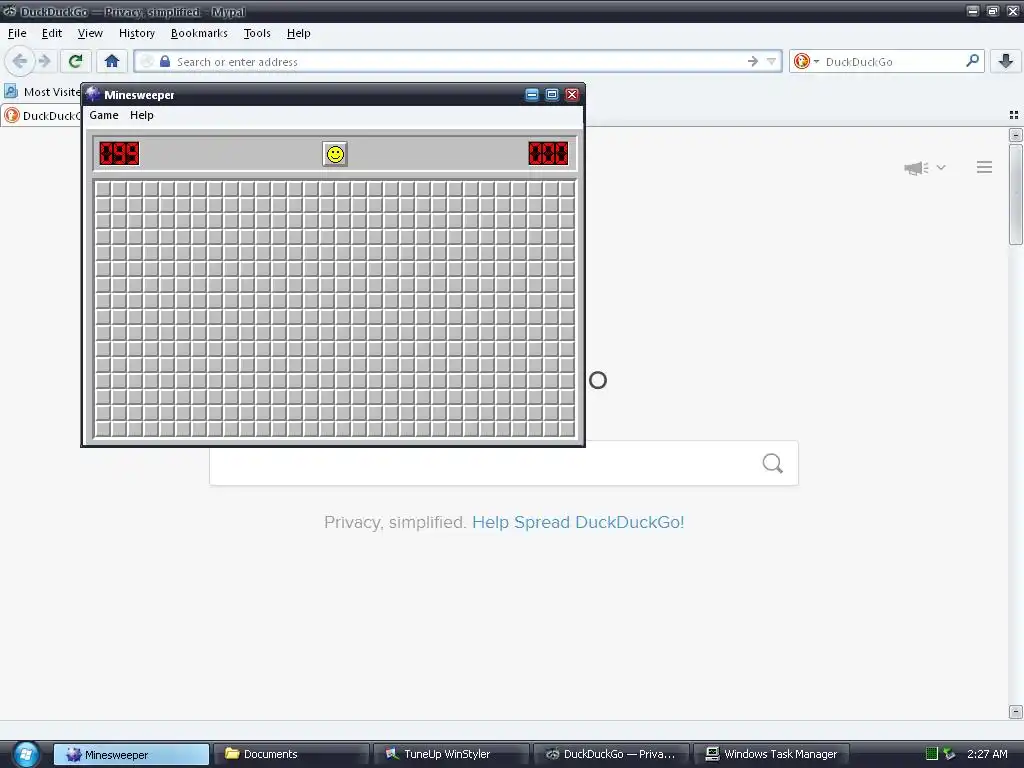Expand the address bar history dropdown arrow
Image resolution: width=1024 pixels, height=768 pixels.
[x=771, y=61]
